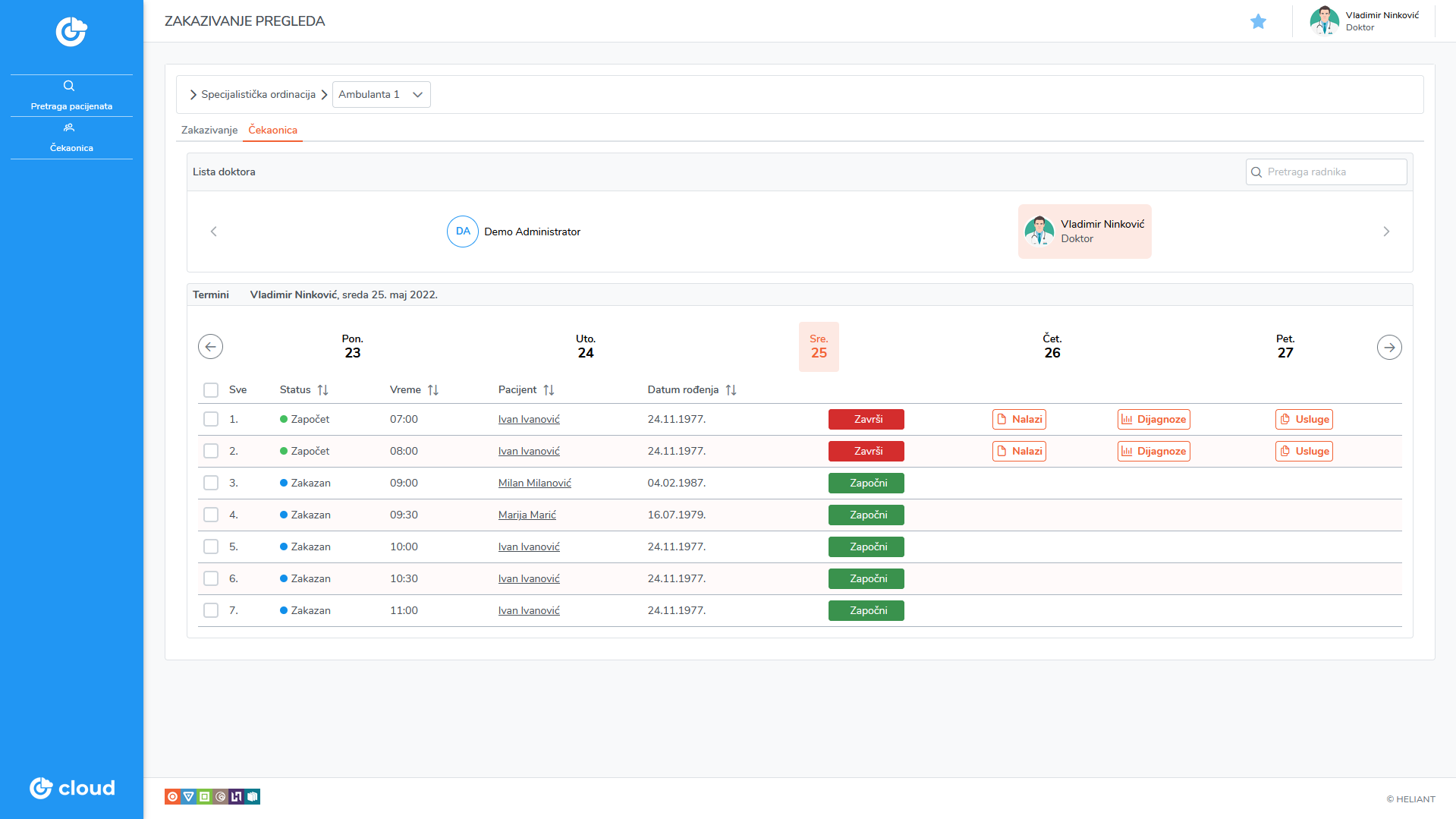Click the teal book icon in footer

click(253, 796)
